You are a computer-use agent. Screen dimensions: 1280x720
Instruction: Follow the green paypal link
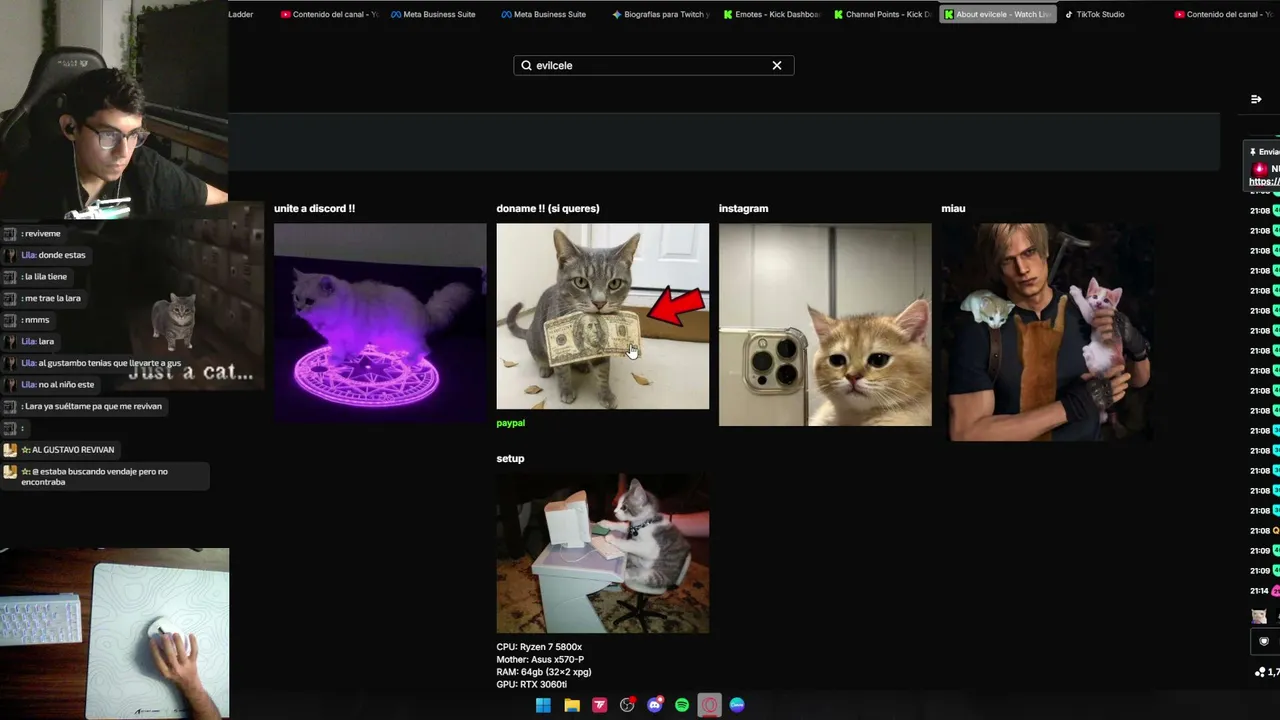point(511,423)
